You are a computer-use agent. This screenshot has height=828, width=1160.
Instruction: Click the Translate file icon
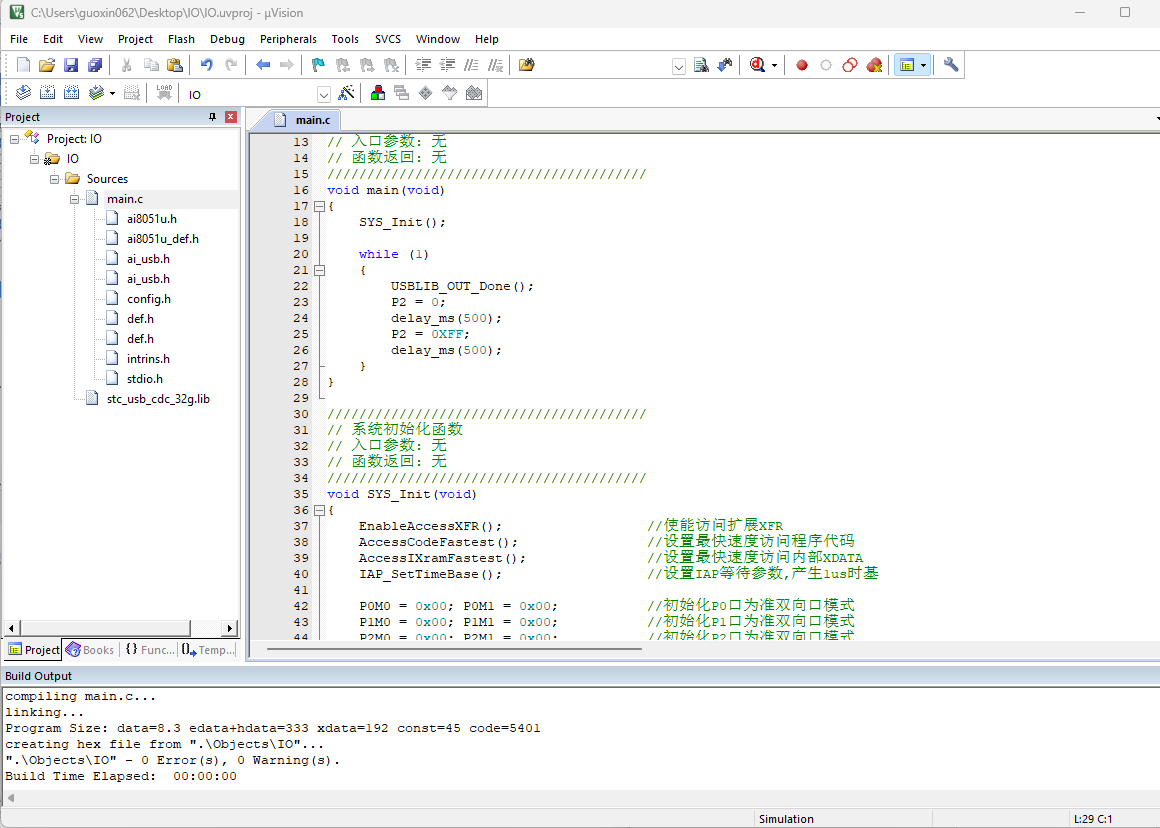[23, 93]
